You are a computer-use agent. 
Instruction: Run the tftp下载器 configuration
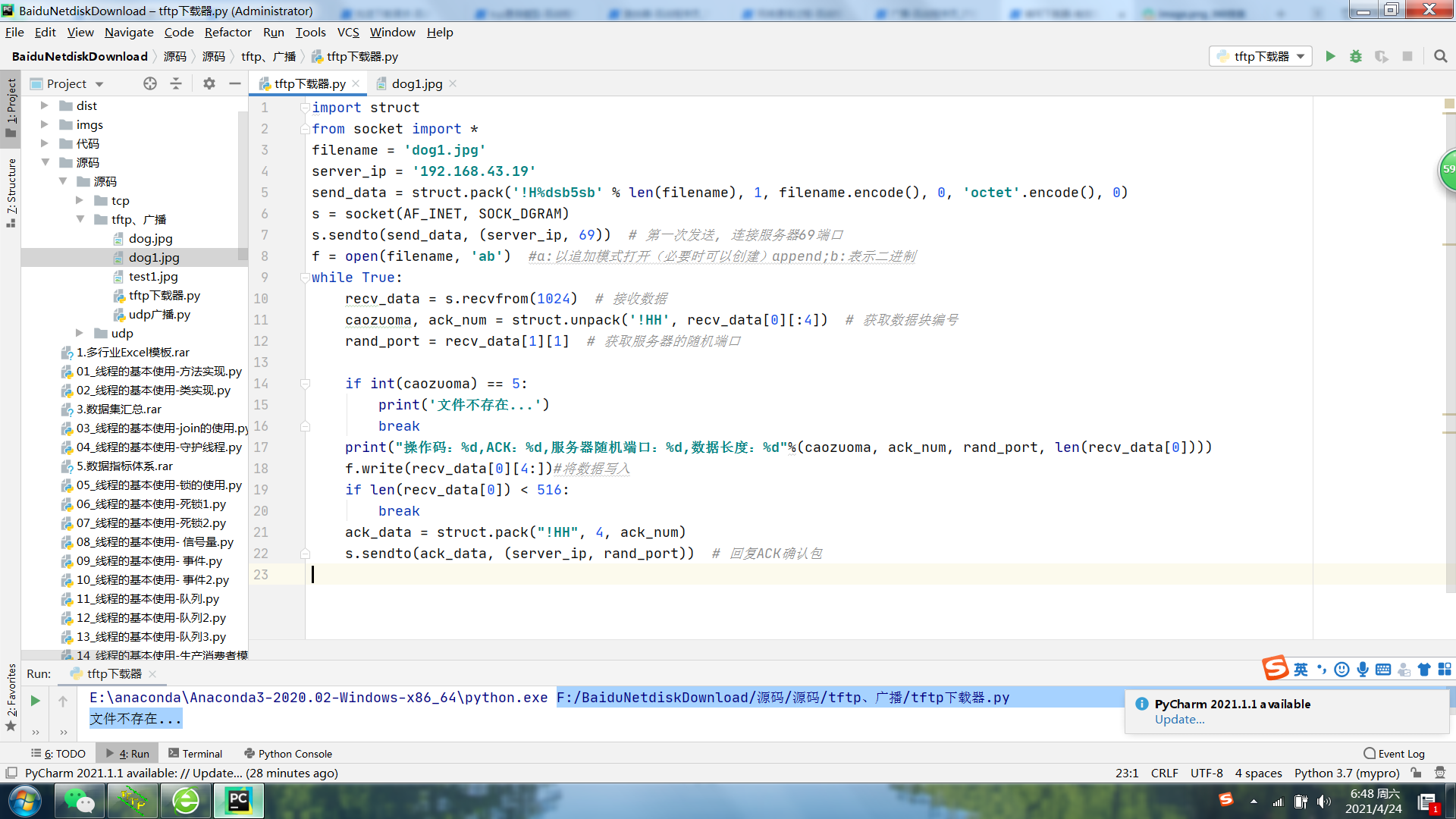coord(1330,57)
